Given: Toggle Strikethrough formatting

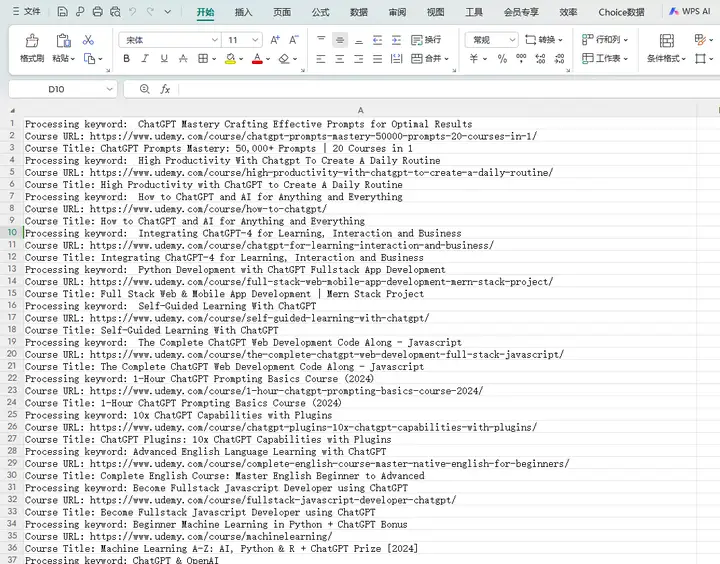Looking at the screenshot, I should tap(183, 58).
